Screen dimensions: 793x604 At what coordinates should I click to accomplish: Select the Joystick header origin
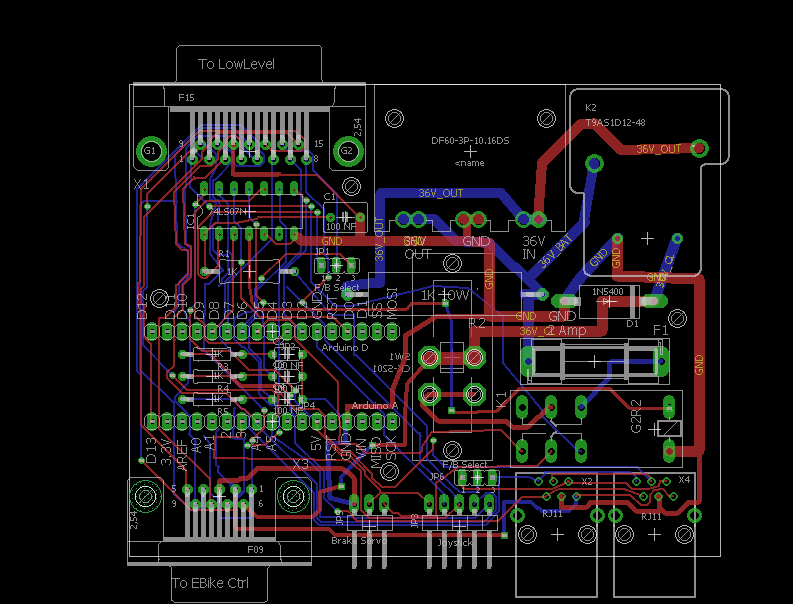point(459,524)
